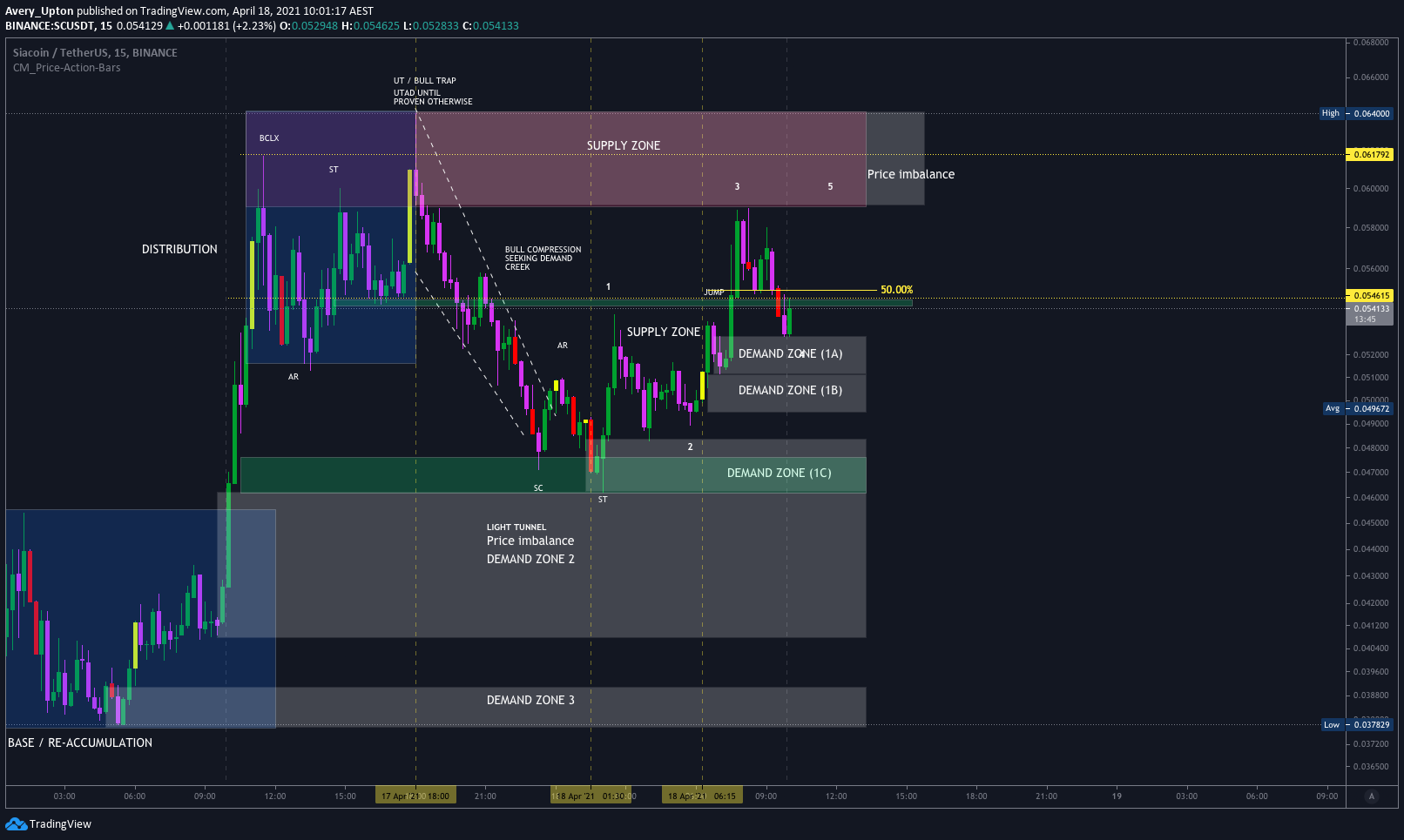Viewport: 1404px width, 840px height.
Task: Click the LIGHT TUNNEL label
Action: [516, 528]
